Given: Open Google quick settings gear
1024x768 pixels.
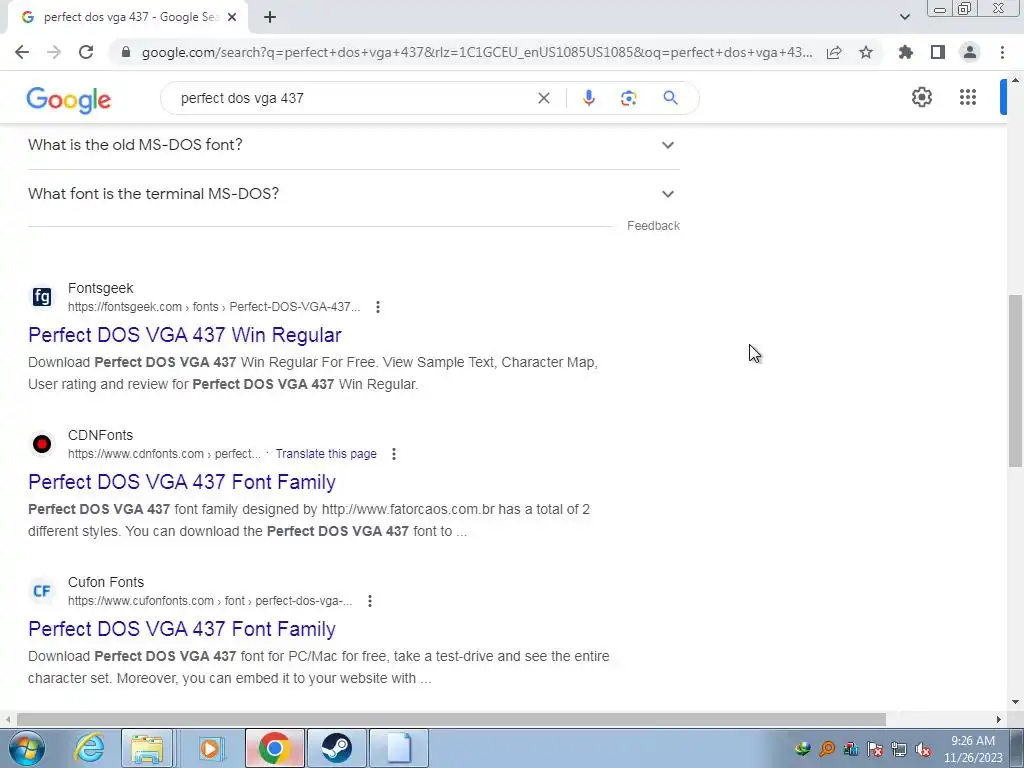Looking at the screenshot, I should click(921, 97).
